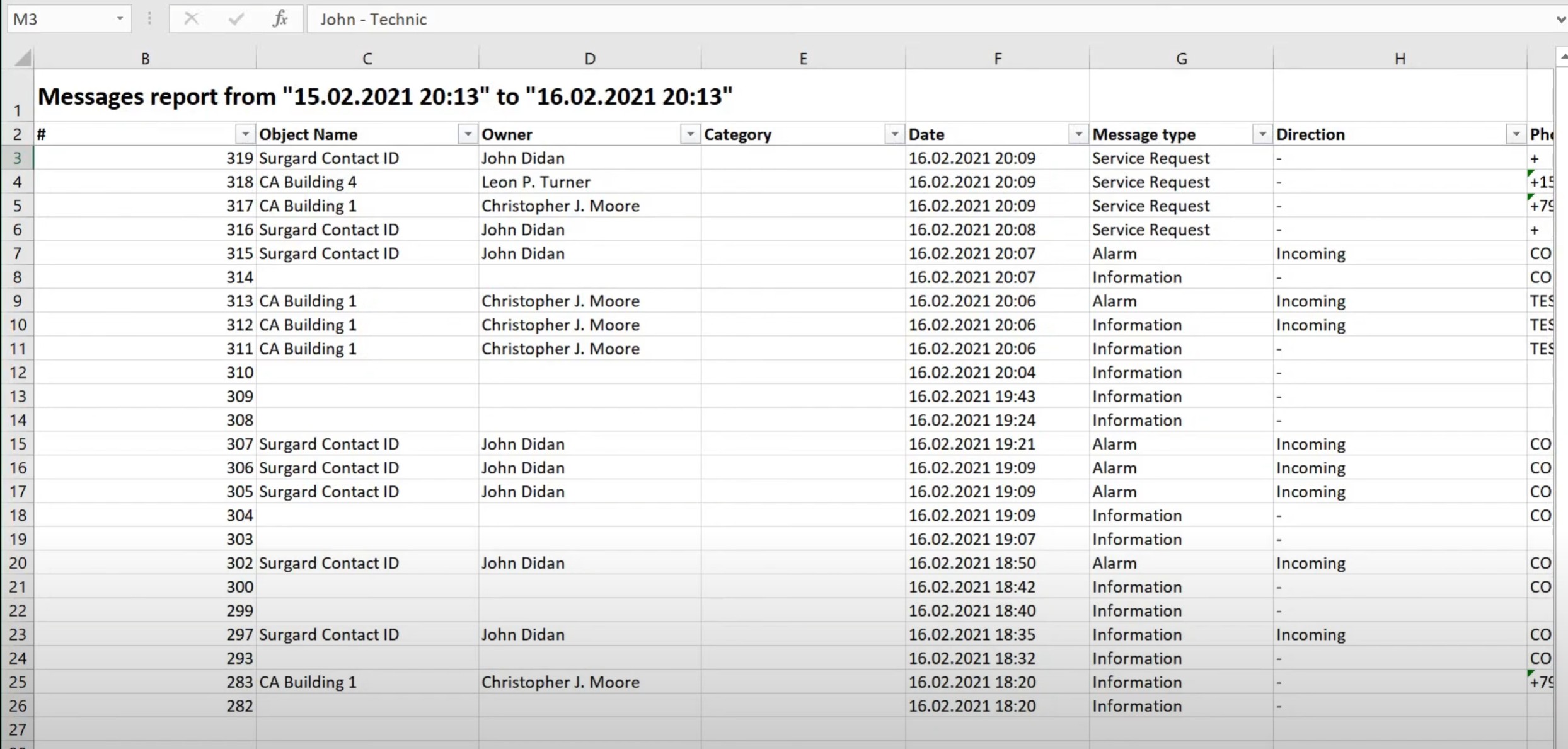The width and height of the screenshot is (1568, 749).
Task: Select date 16.02.2021 18:50 cell
Action: pos(998,563)
